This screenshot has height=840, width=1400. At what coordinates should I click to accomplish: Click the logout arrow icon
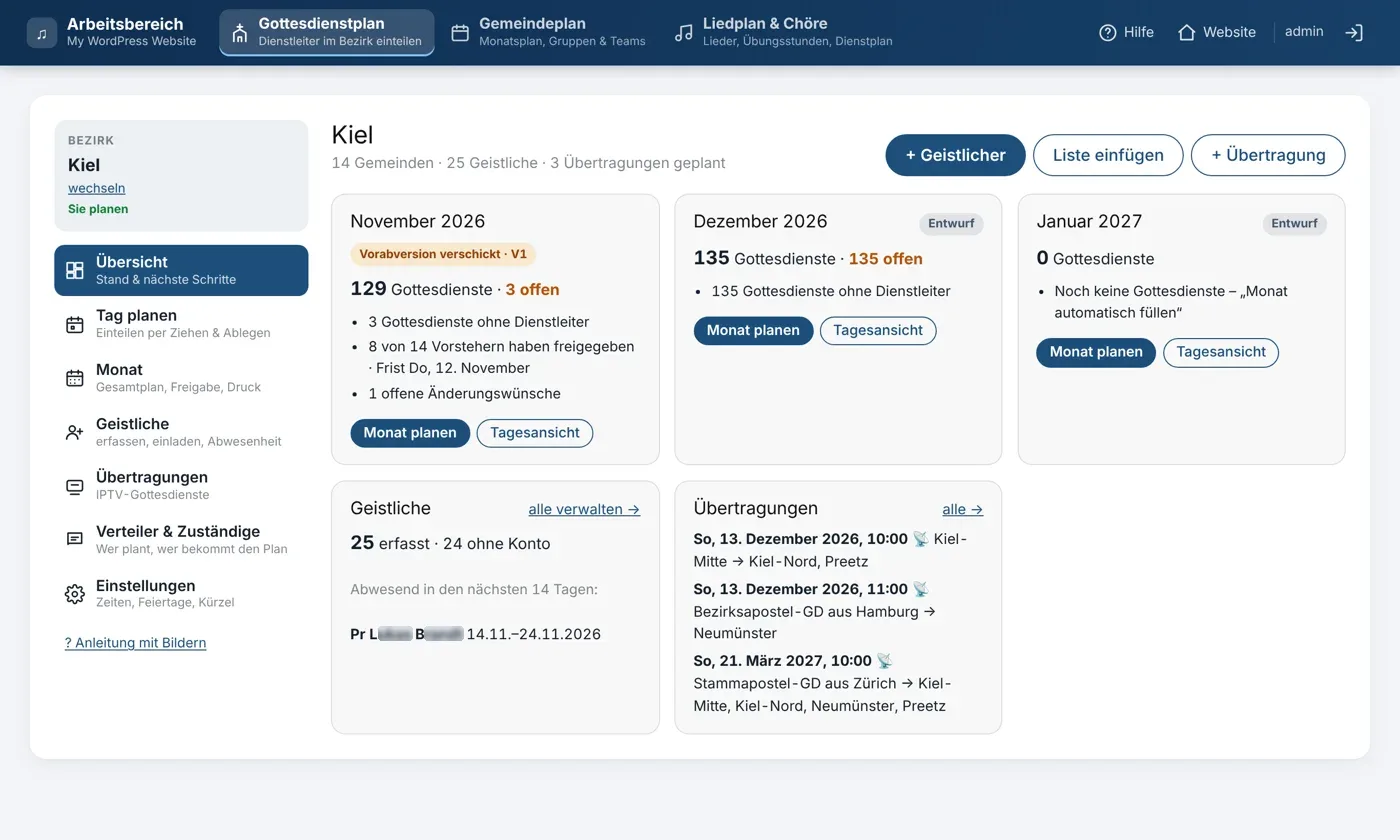tap(1354, 32)
